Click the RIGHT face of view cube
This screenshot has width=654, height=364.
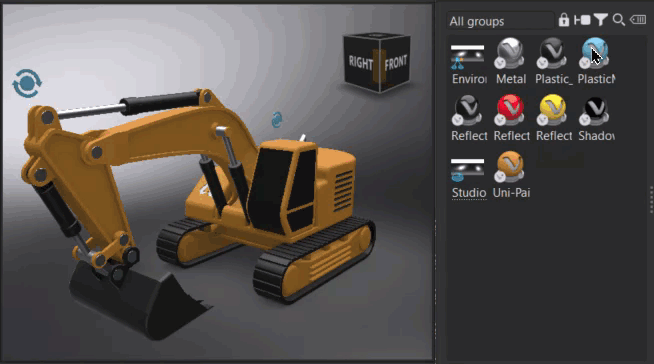click(x=361, y=63)
